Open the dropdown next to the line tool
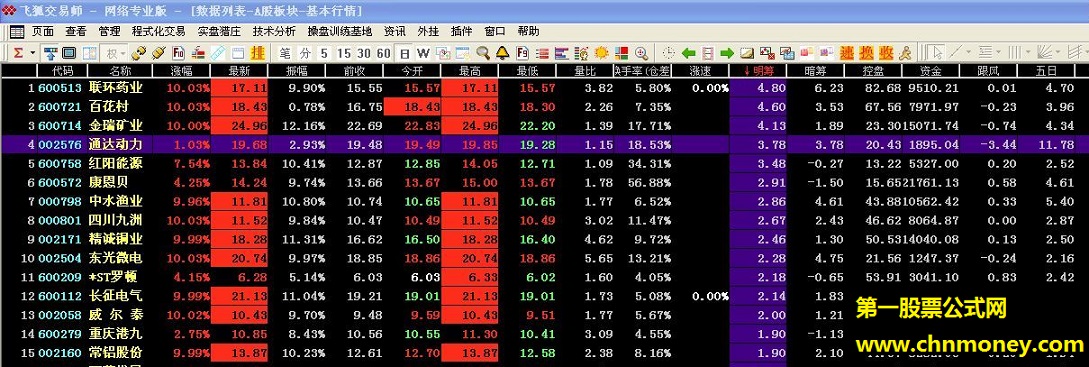Viewport: 1089px width, 367px height. [x=968, y=53]
